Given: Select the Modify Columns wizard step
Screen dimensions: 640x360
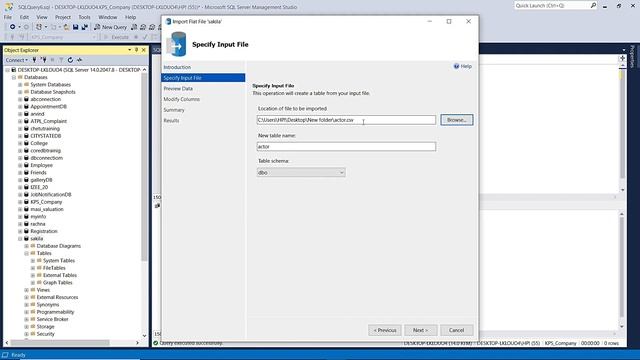Looking at the screenshot, I should [x=182, y=99].
